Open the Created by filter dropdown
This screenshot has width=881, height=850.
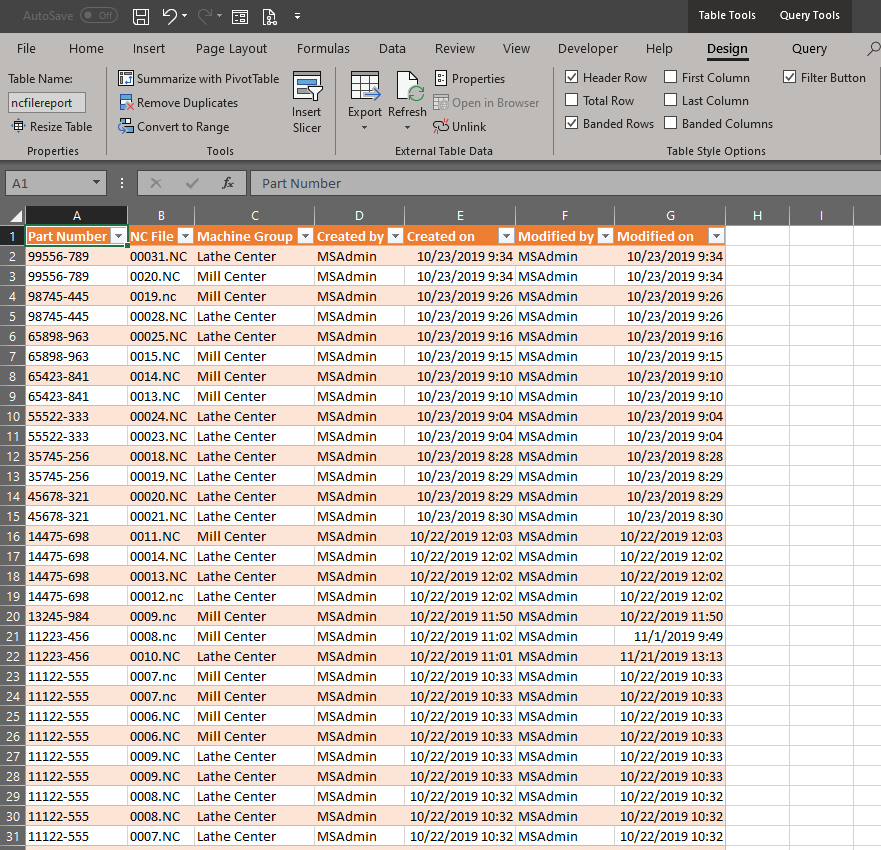[396, 236]
